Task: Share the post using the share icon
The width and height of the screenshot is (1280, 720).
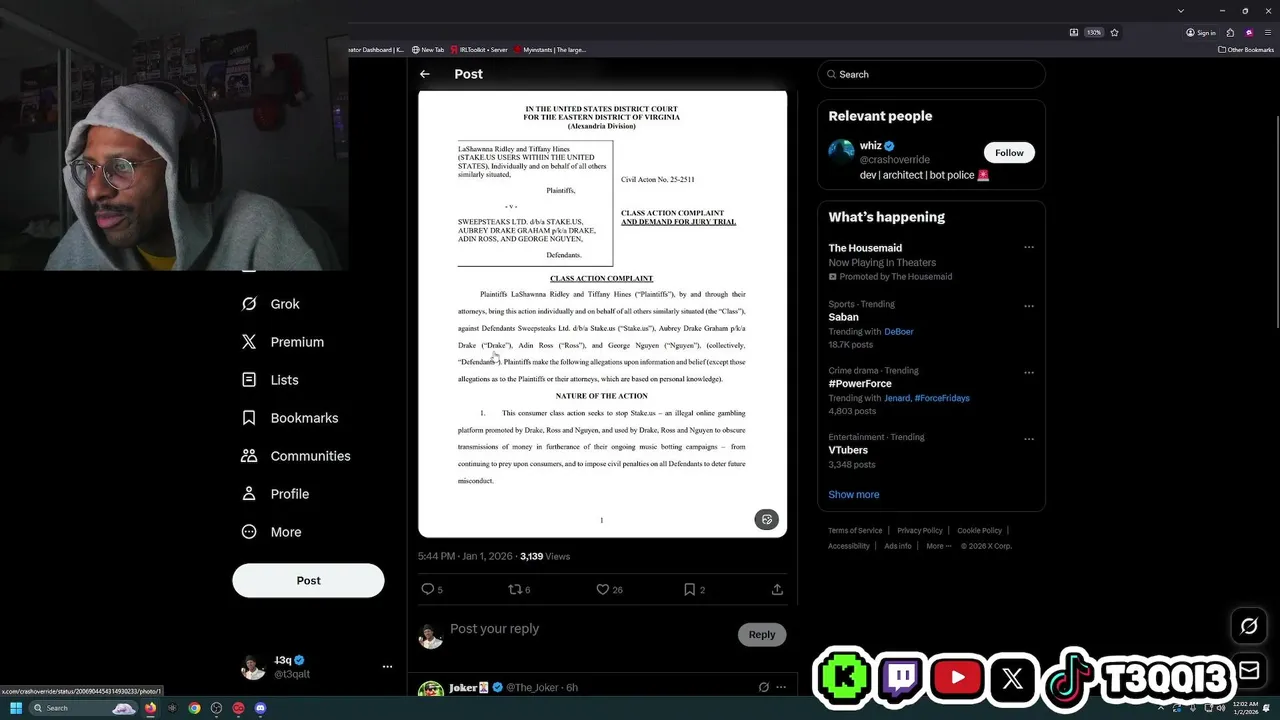Action: (777, 590)
